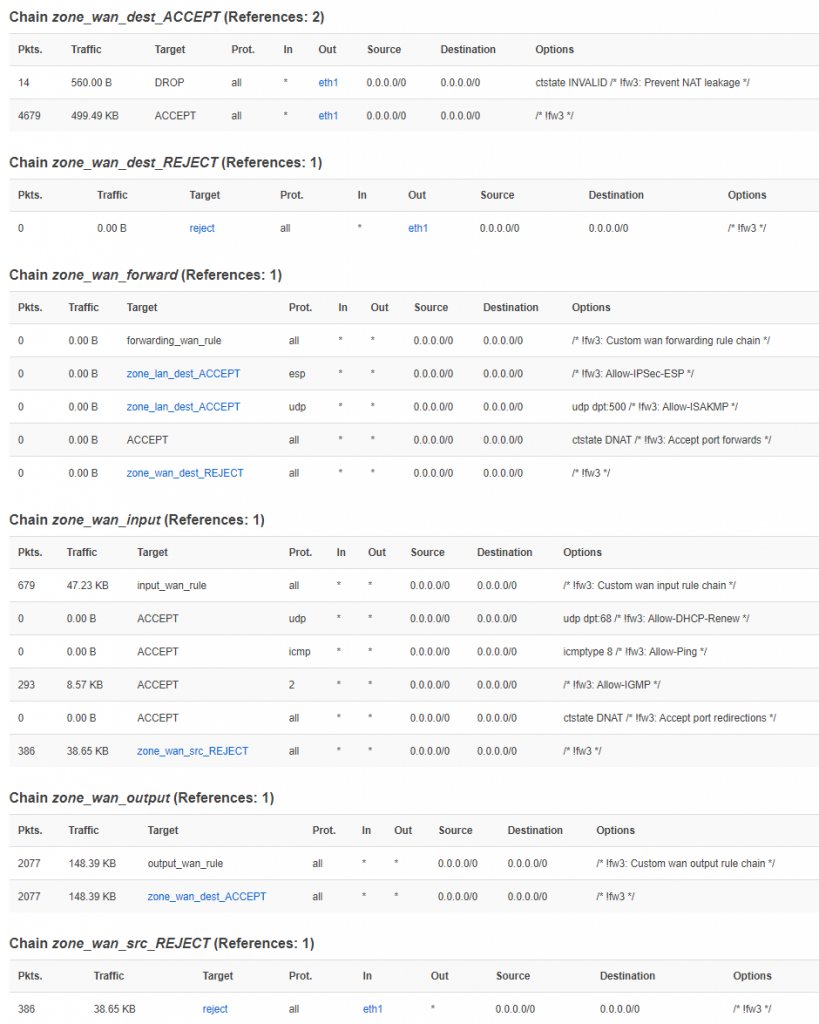Open zone_lan_dest_ACCEPT link in esp row

pos(183,374)
